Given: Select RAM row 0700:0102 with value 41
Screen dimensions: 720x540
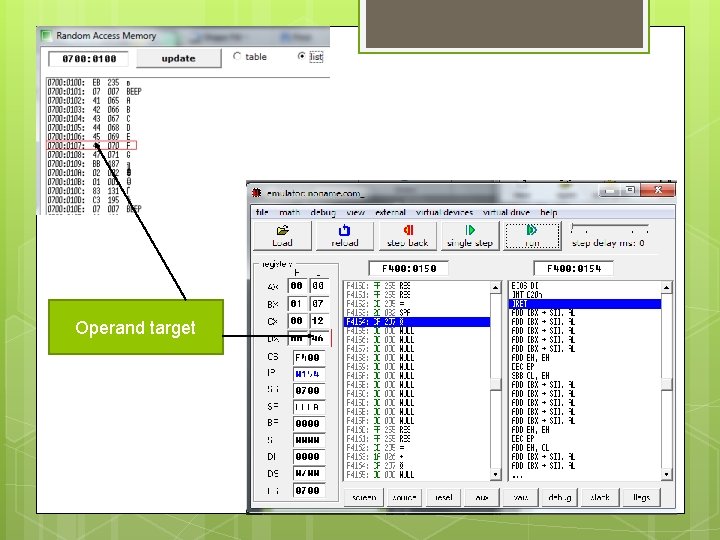Looking at the screenshot, I should click(x=90, y=101).
